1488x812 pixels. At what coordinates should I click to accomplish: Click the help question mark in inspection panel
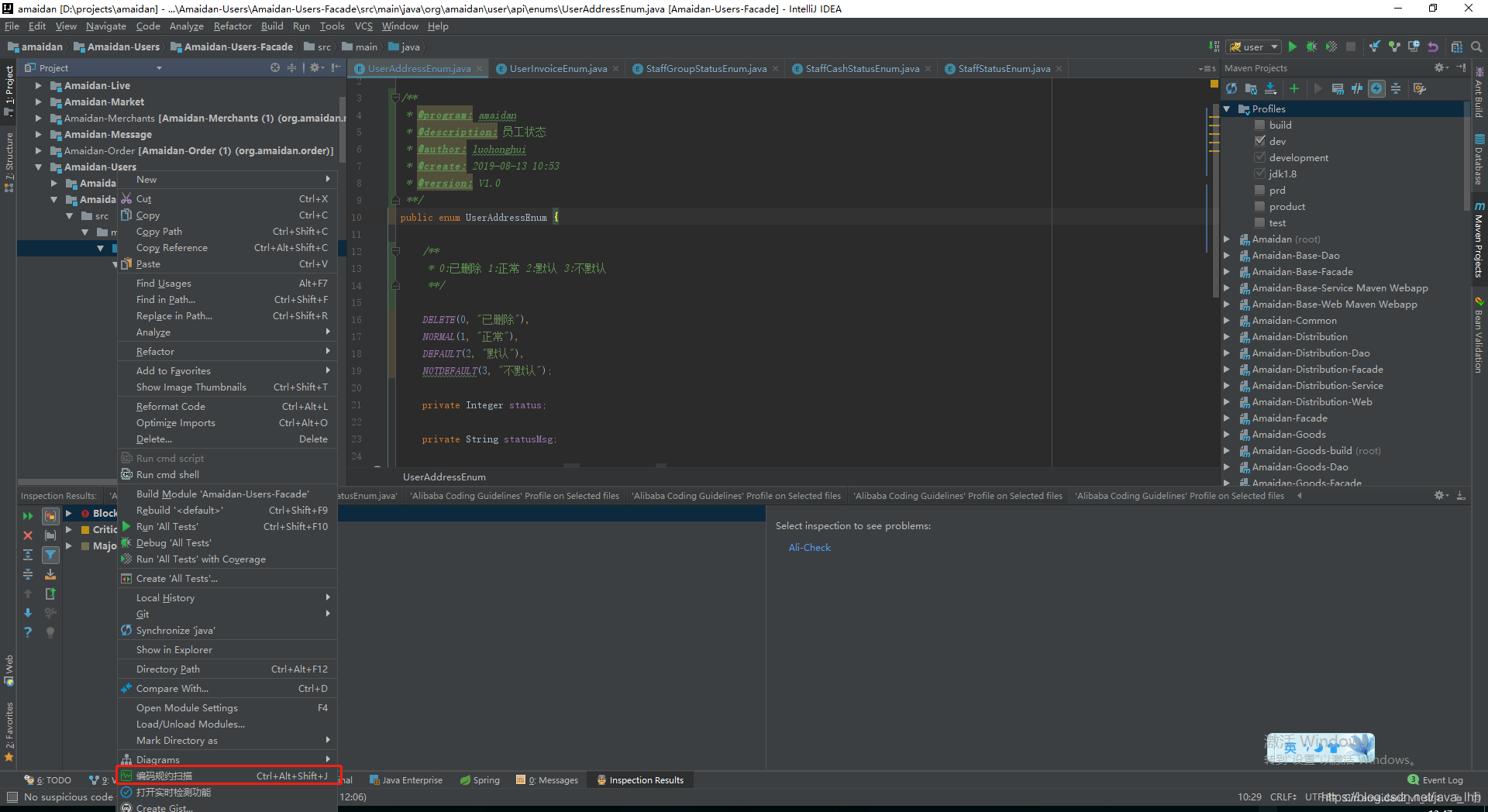[x=28, y=632]
